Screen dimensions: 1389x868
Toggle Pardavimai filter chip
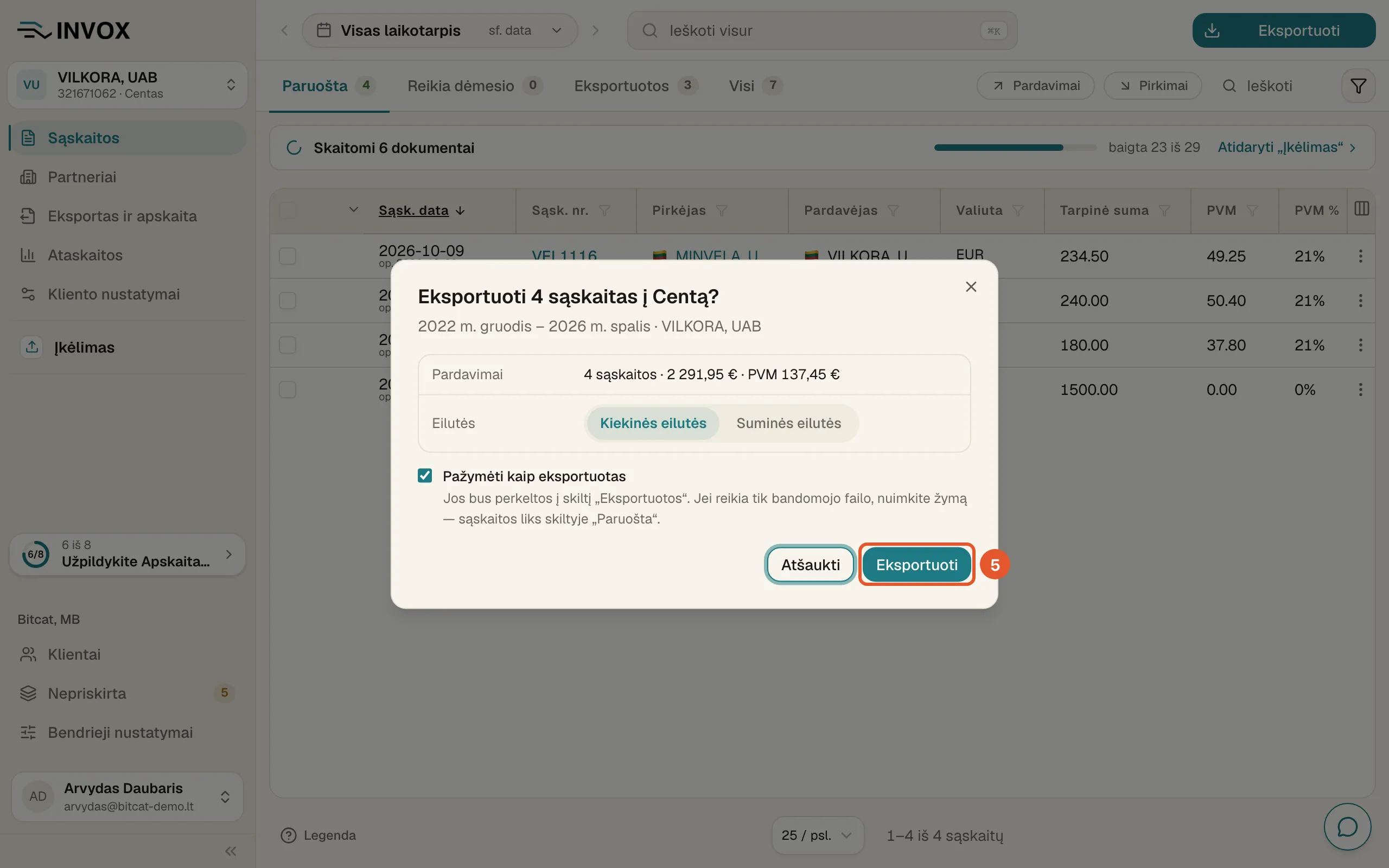point(1035,86)
